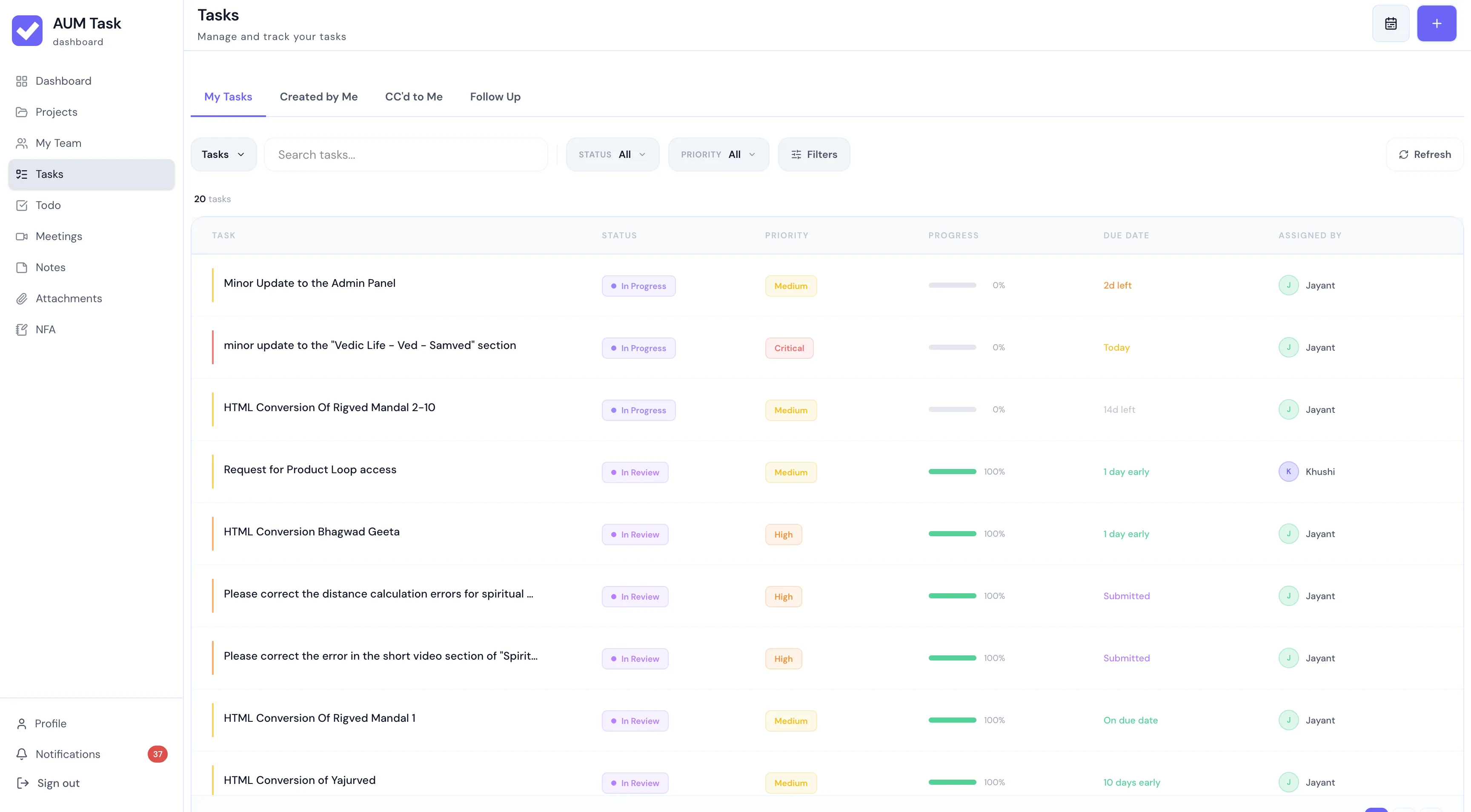Click the Filters button
Viewport: 1471px width, 812px height.
tap(814, 155)
